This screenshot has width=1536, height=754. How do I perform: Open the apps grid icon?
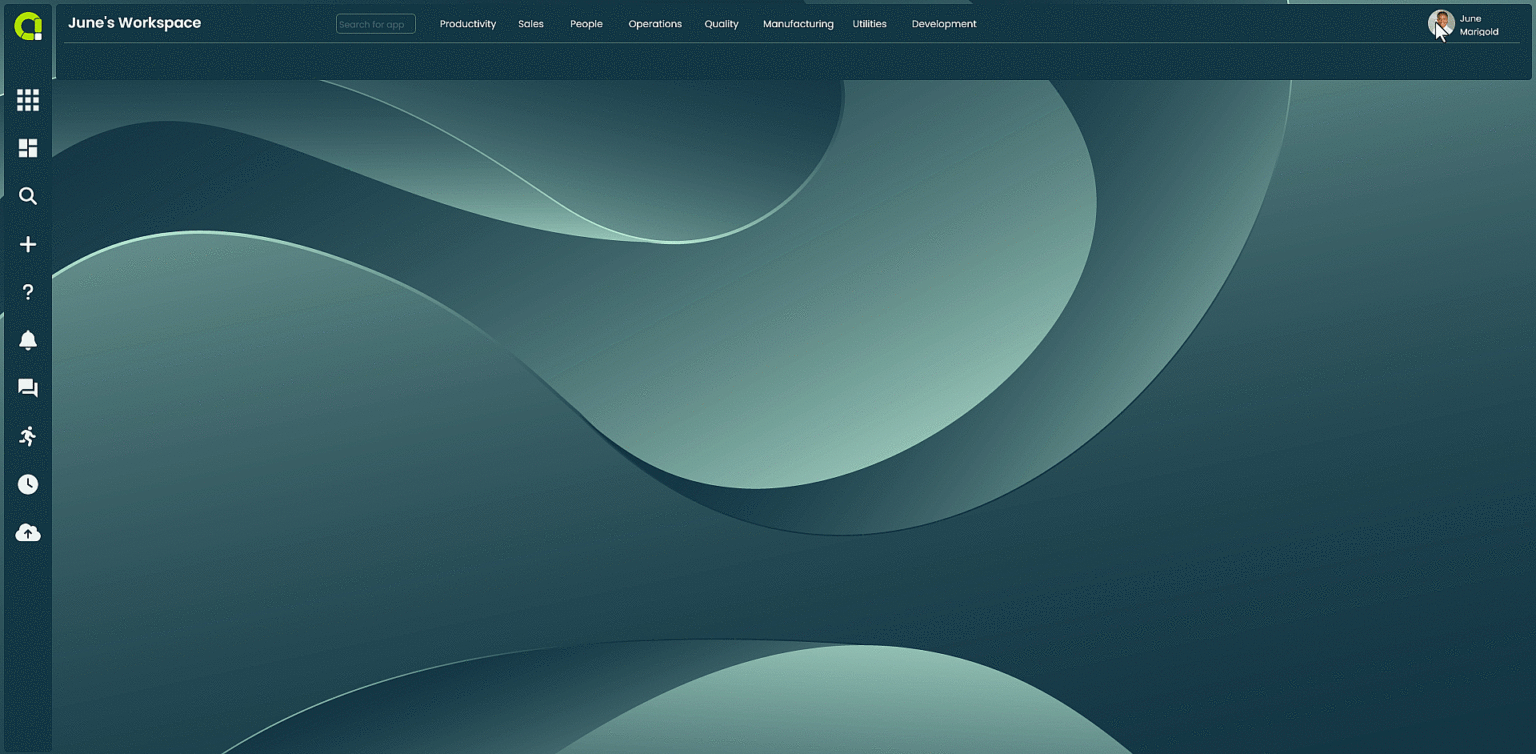tap(28, 100)
